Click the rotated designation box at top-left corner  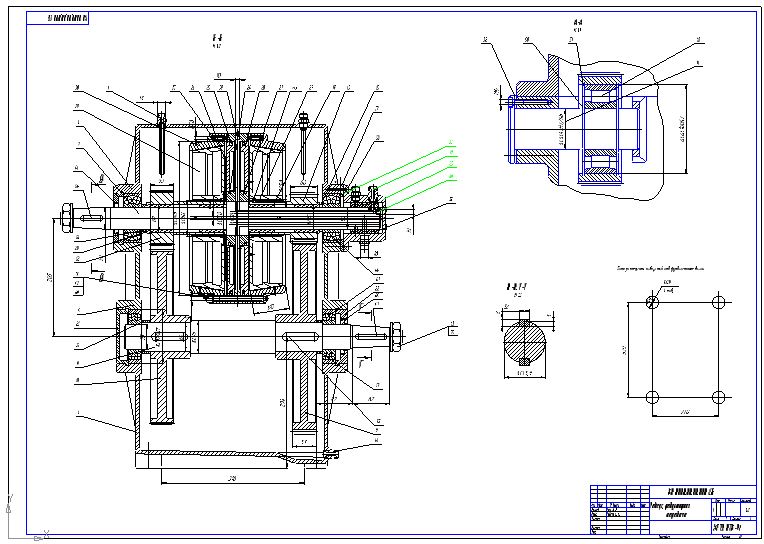tap(57, 19)
